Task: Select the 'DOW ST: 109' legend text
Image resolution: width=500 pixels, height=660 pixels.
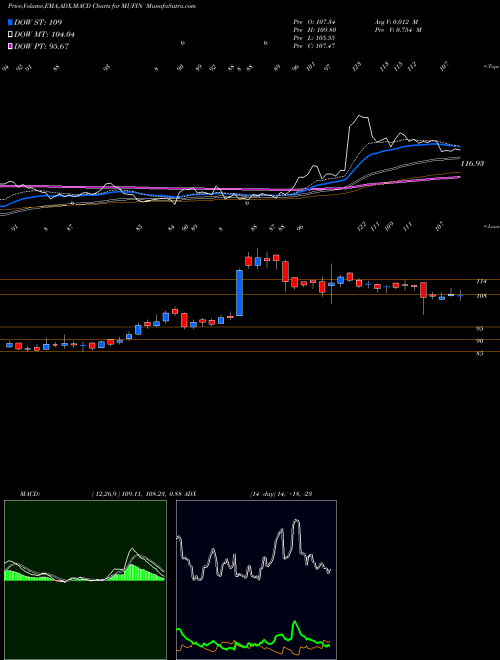Action: coord(38,22)
